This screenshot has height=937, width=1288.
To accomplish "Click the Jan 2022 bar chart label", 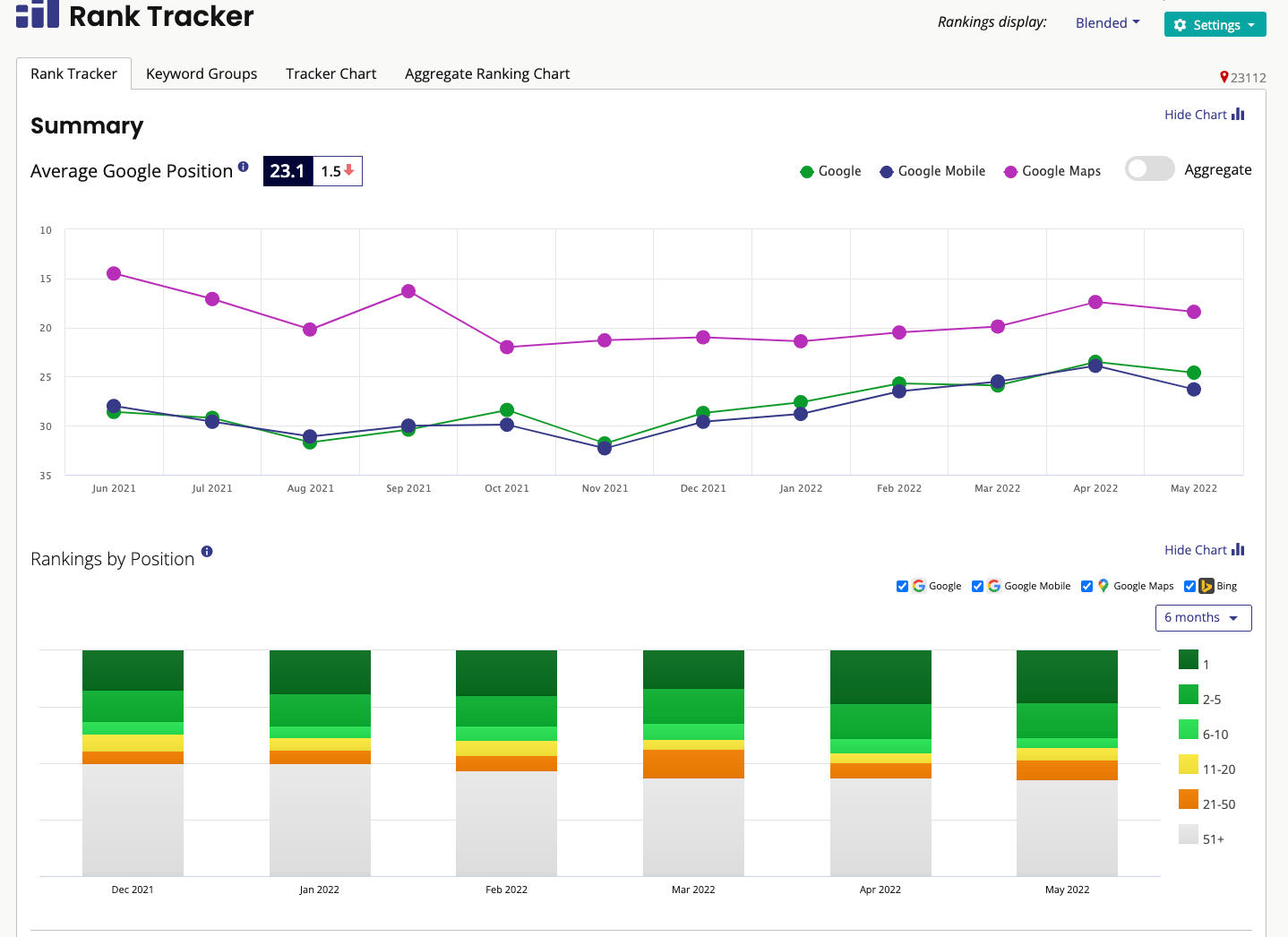I will coord(319,890).
